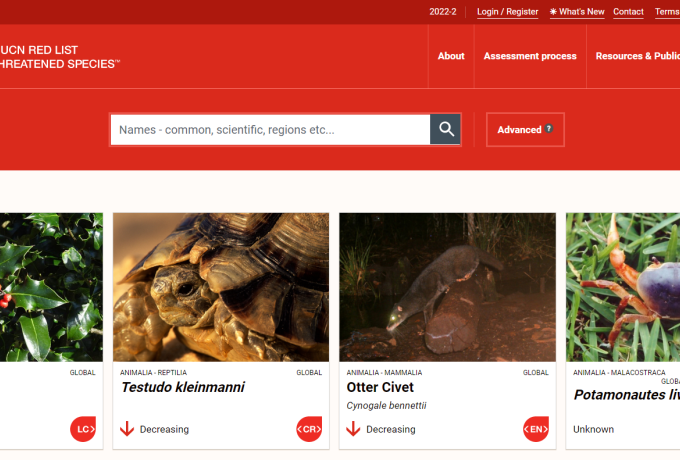
Task: Open the Advanced search button
Action: pyautogui.click(x=525, y=130)
